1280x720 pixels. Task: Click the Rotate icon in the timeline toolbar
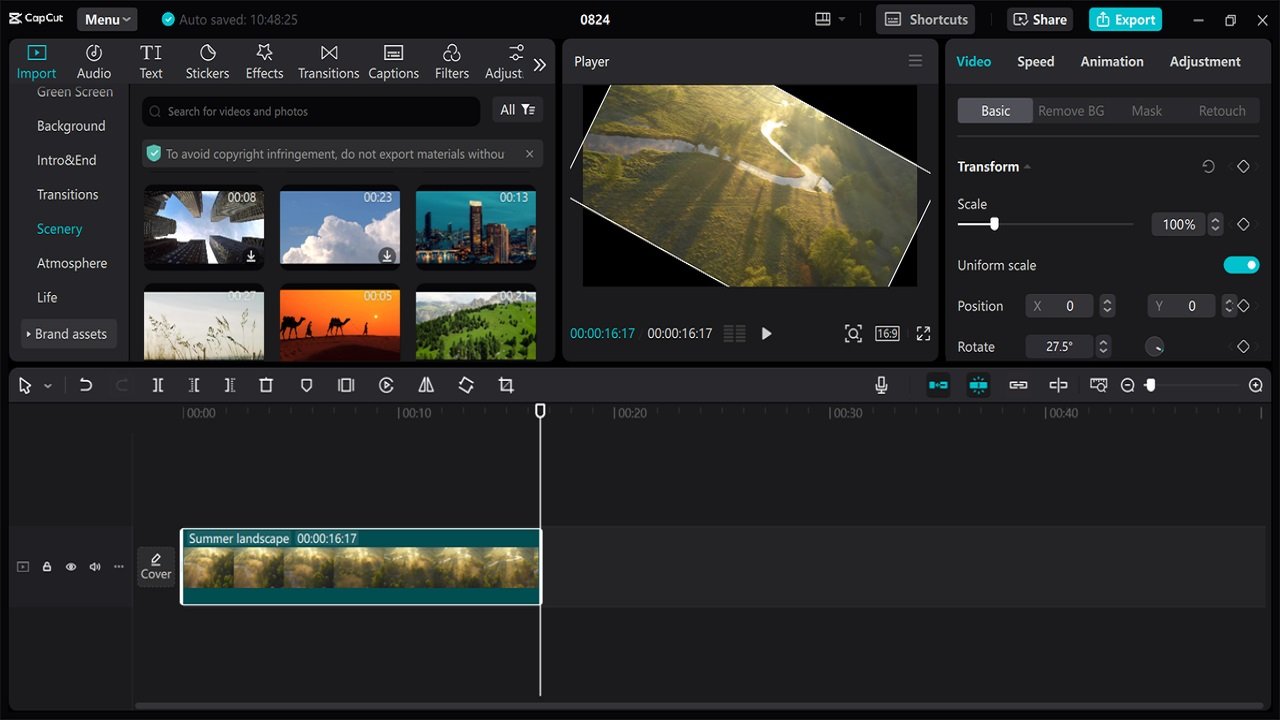[466, 385]
